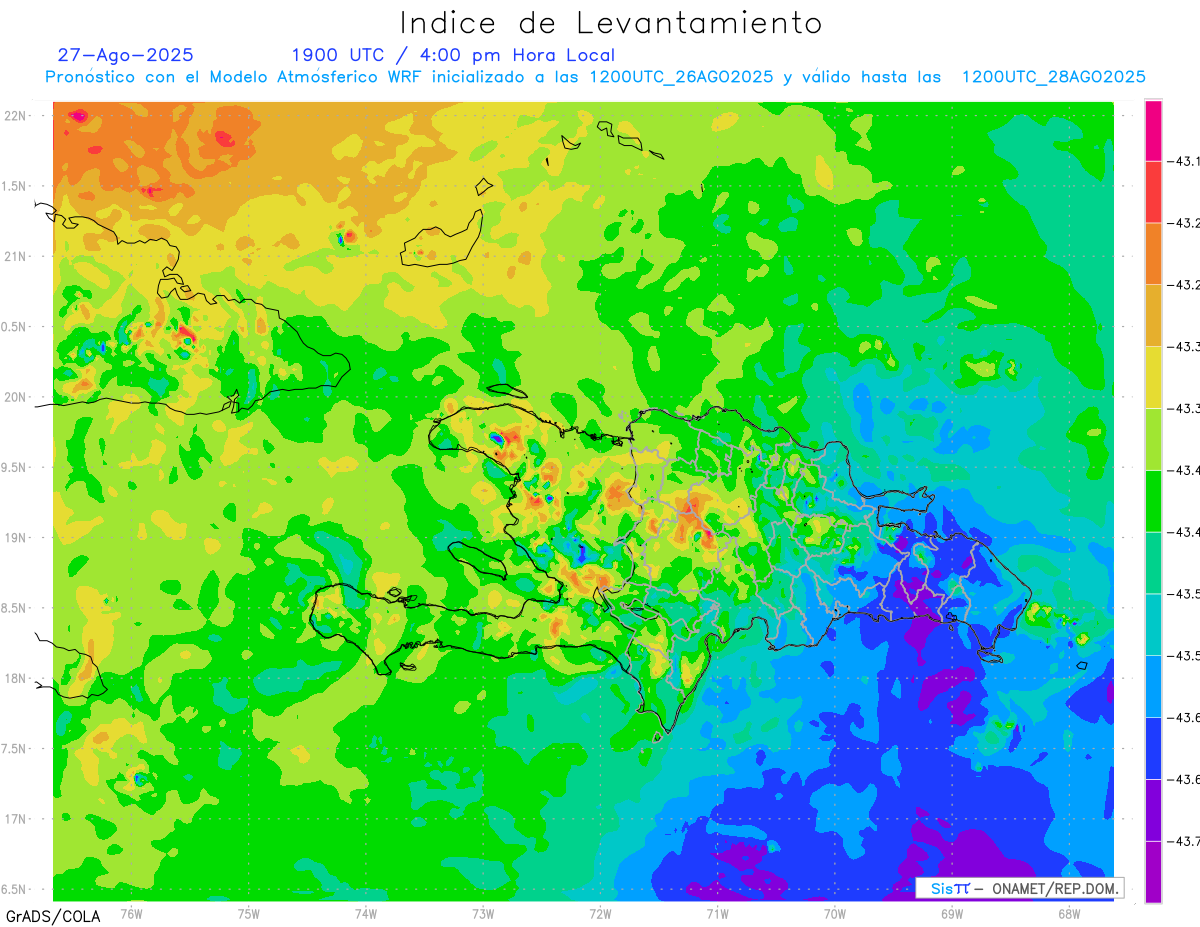Select the yellow-green swatch in the legend bar

click(1153, 439)
